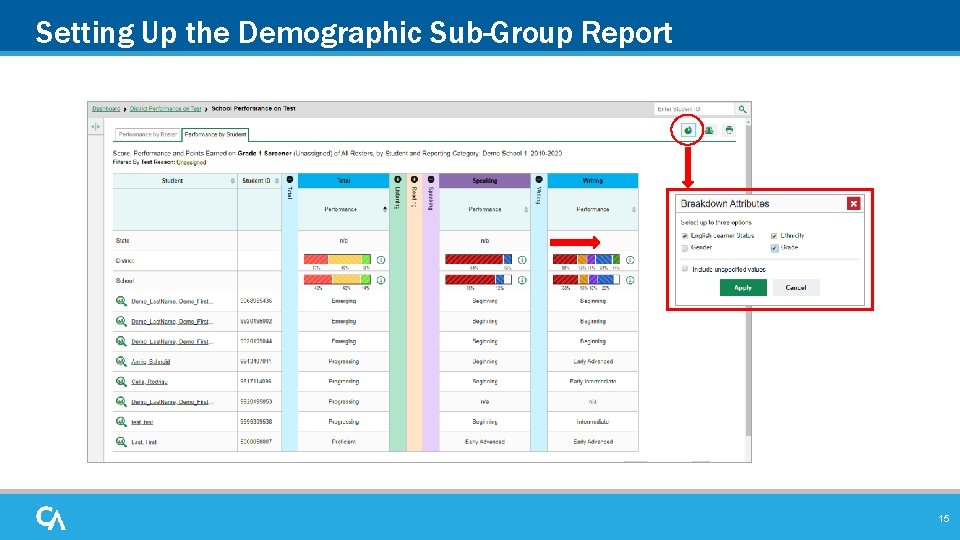Switch to Performance by Roster tab

coord(148,134)
